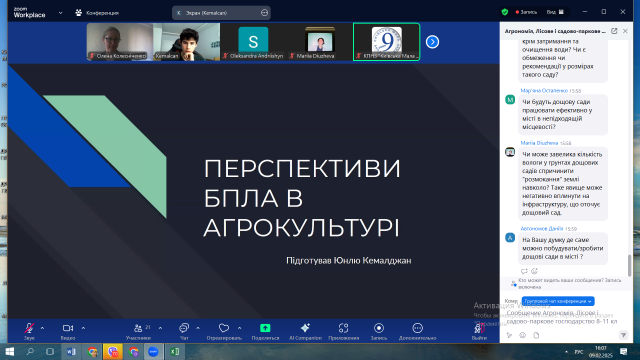Select Kemalcan's video thumbnail
The height and width of the screenshot is (360, 640).
click(187, 42)
